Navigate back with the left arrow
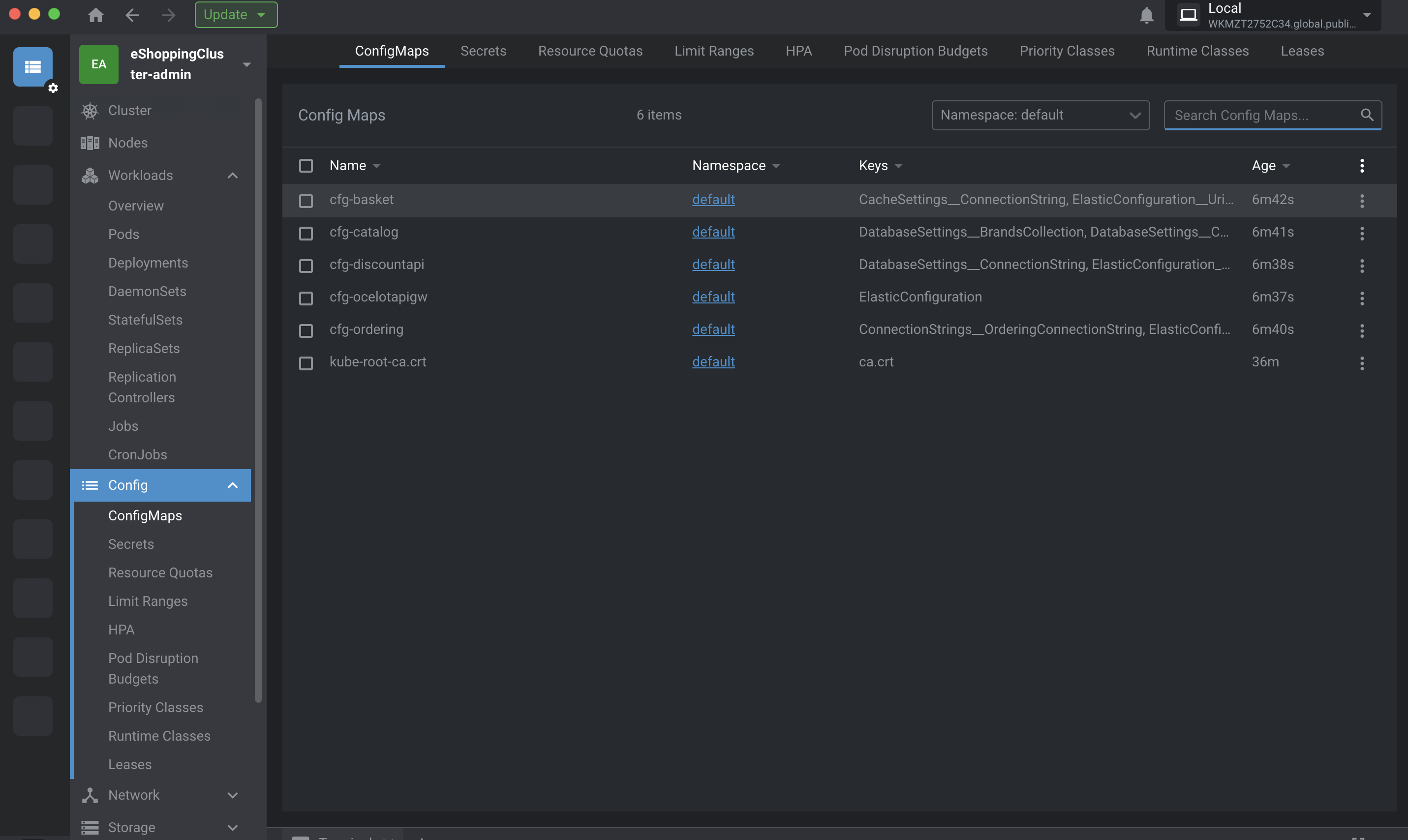Image resolution: width=1408 pixels, height=840 pixels. point(132,15)
